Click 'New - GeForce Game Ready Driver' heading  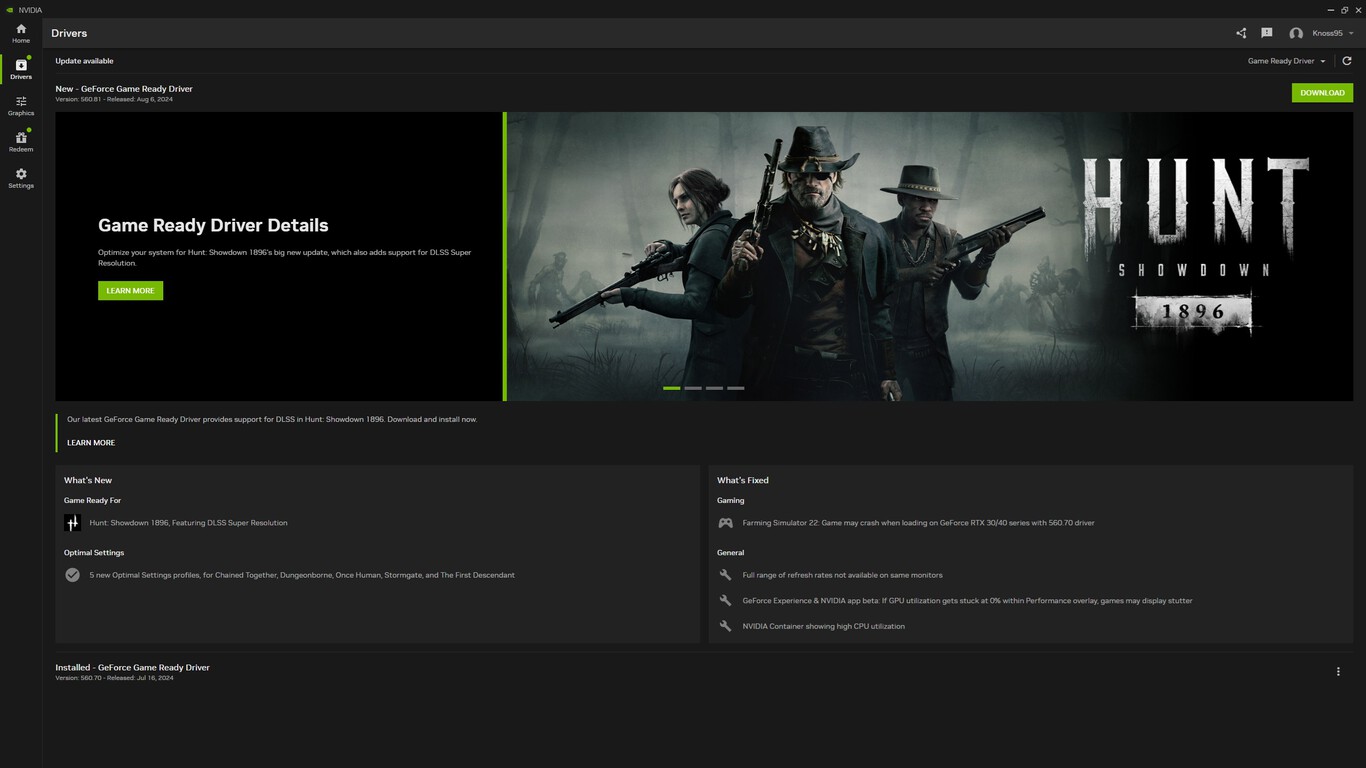(124, 89)
